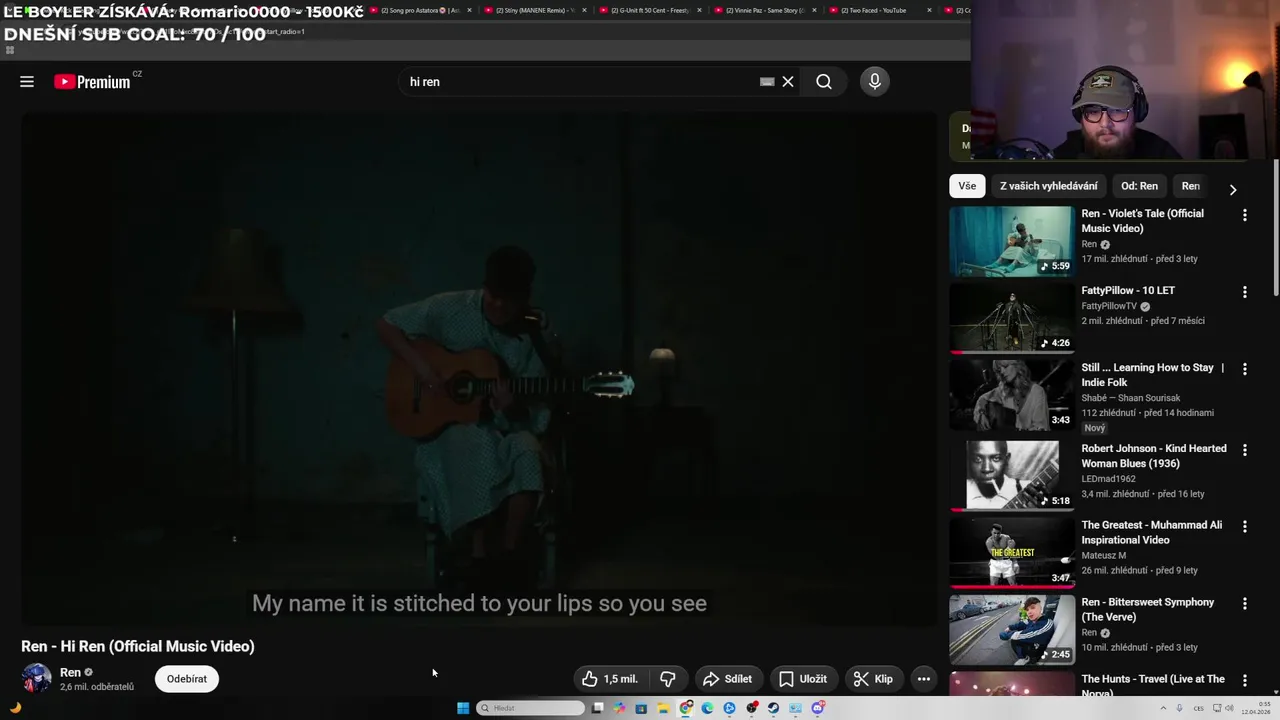
Task: Dislike the Hi Ren video
Action: point(668,679)
